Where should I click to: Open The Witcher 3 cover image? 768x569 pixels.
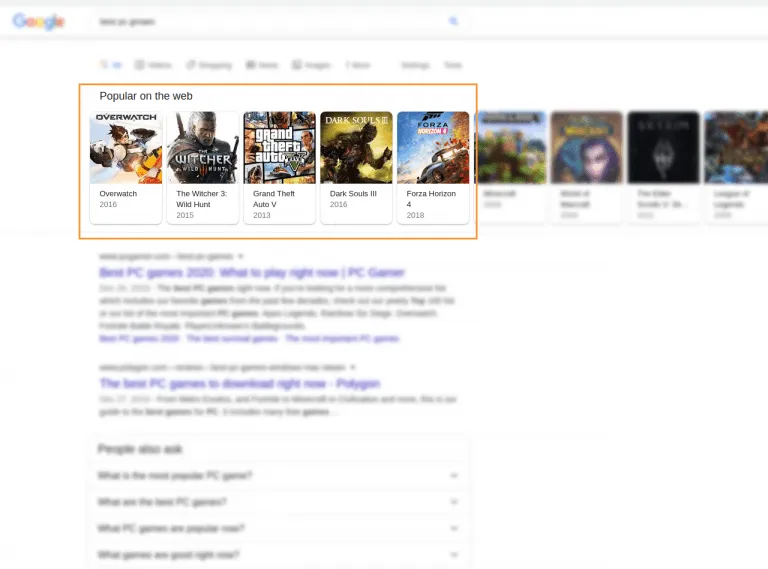pos(203,147)
